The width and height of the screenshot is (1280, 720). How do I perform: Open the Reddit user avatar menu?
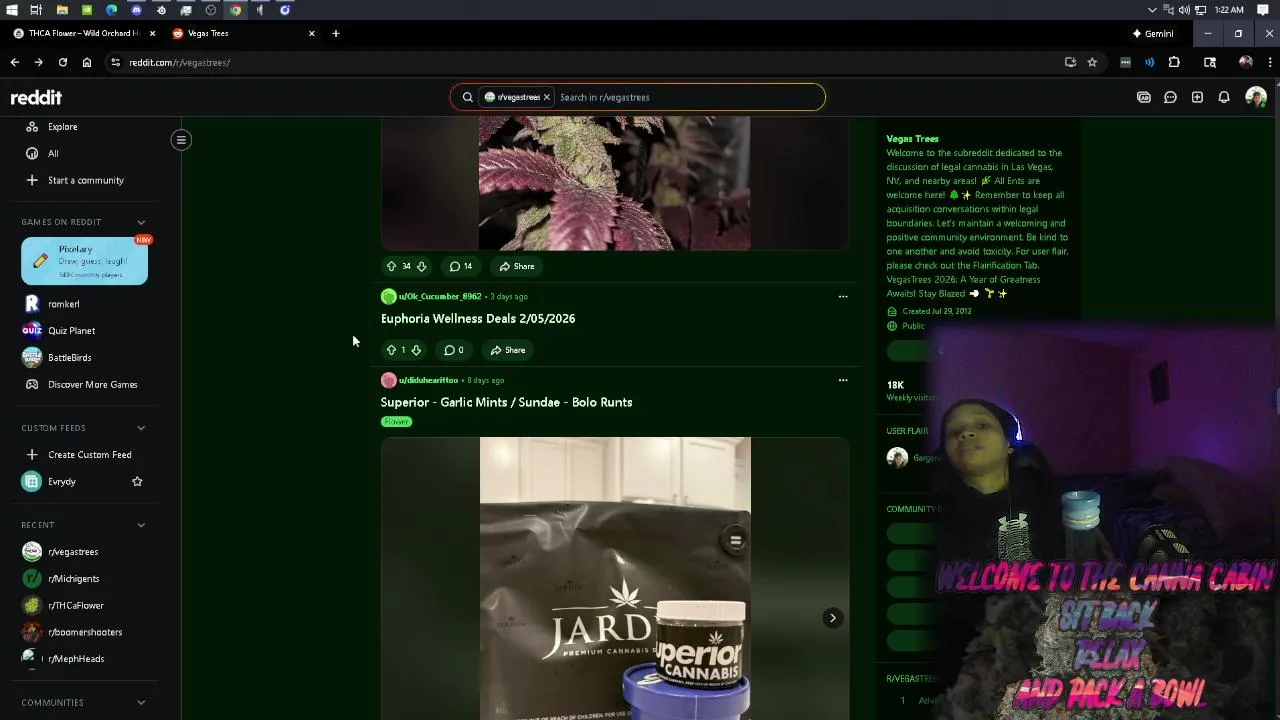click(x=1256, y=97)
